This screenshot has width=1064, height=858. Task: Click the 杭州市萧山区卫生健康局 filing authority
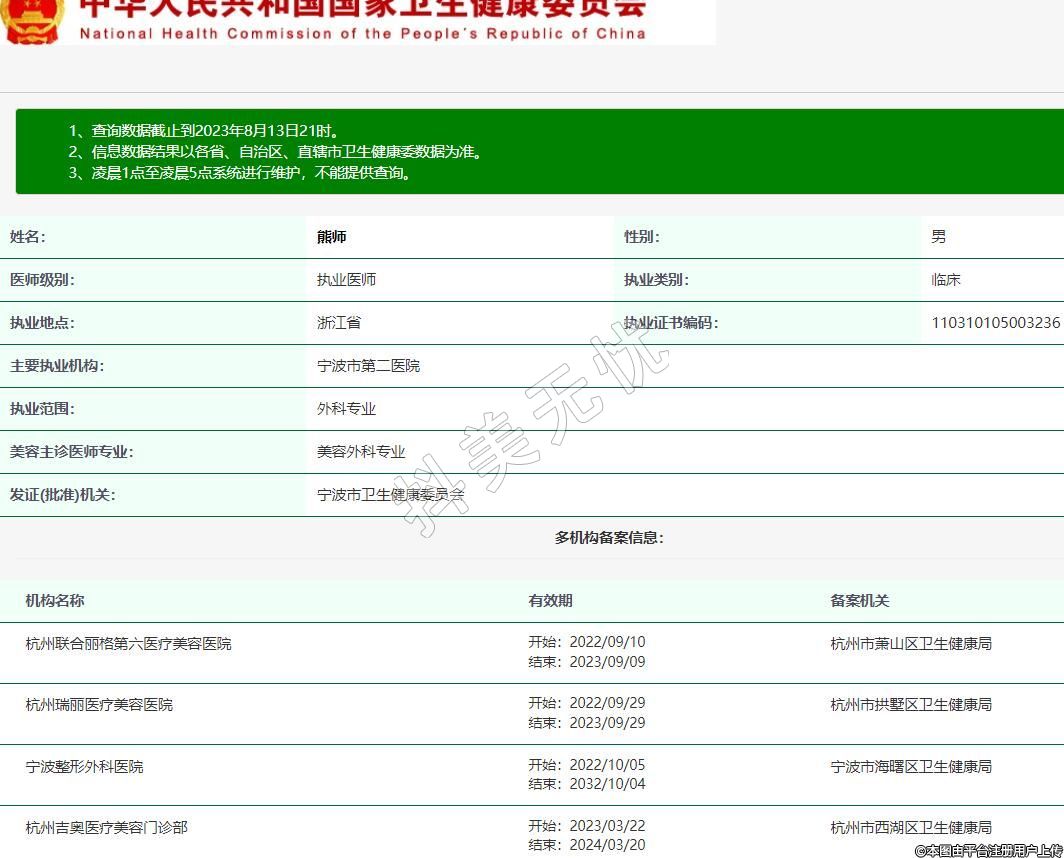tap(910, 644)
